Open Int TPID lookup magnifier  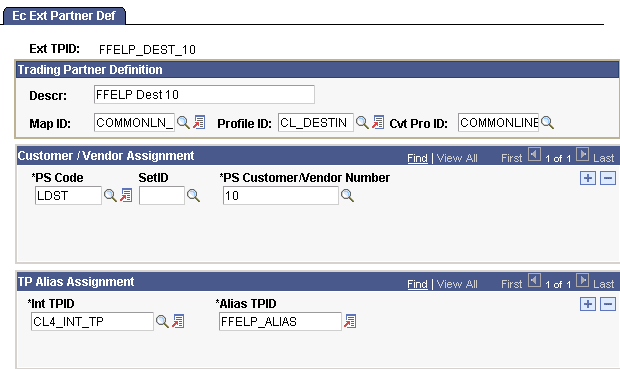pyautogui.click(x=162, y=321)
